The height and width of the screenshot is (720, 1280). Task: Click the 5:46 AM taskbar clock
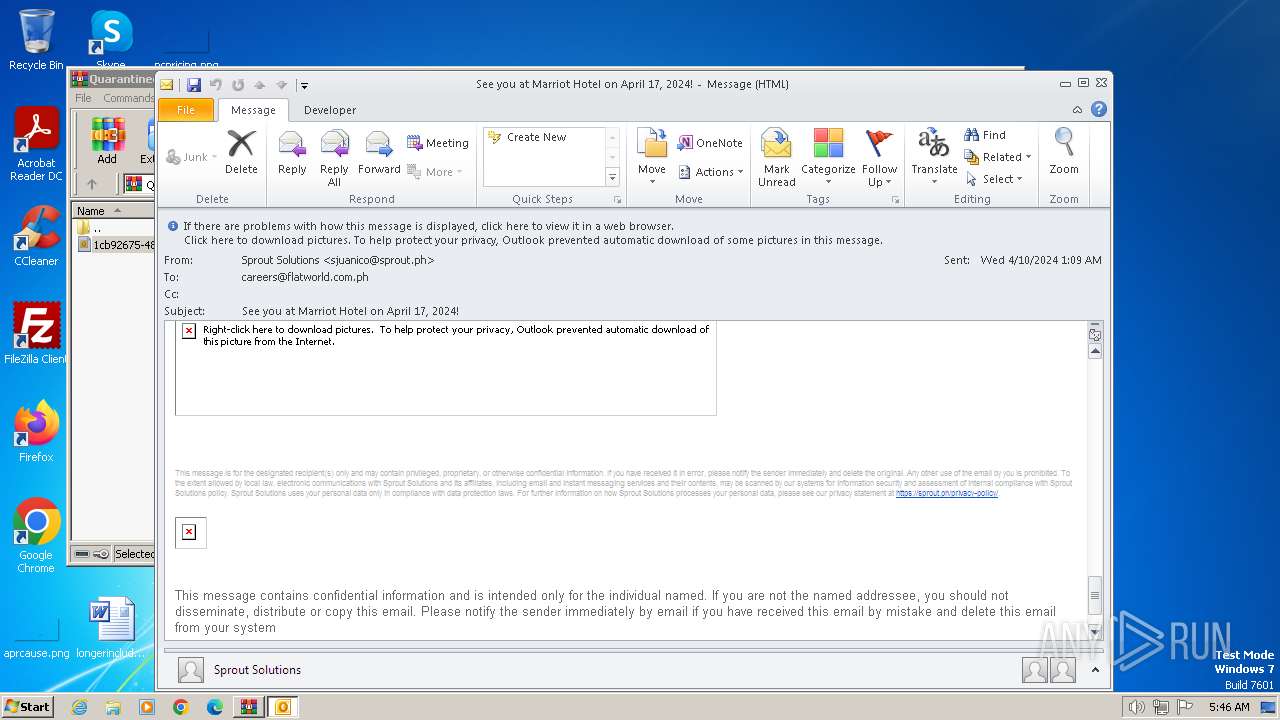(x=1229, y=707)
